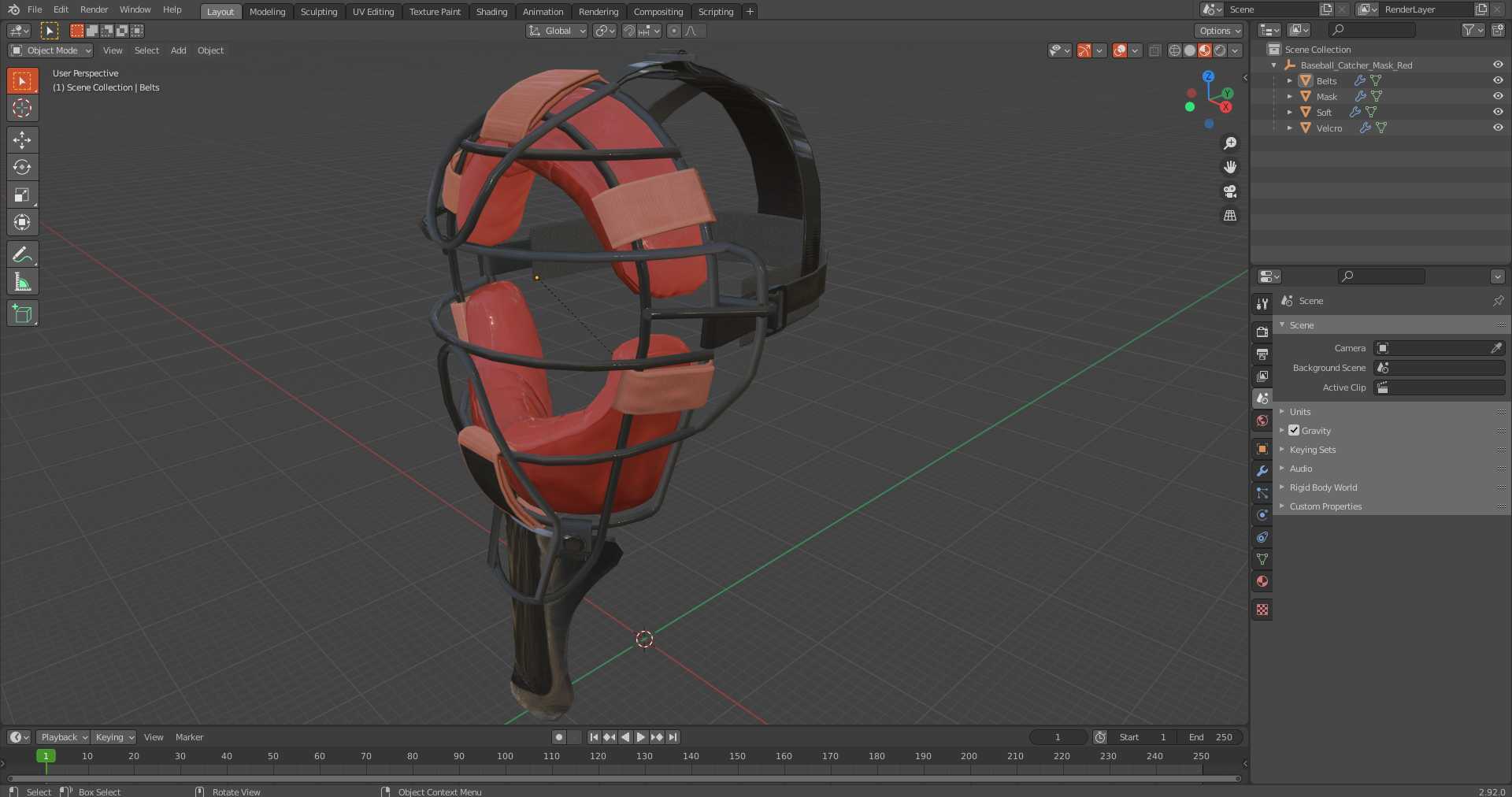Pick camera object with eyedropper
The image size is (1512, 797).
click(x=1496, y=347)
